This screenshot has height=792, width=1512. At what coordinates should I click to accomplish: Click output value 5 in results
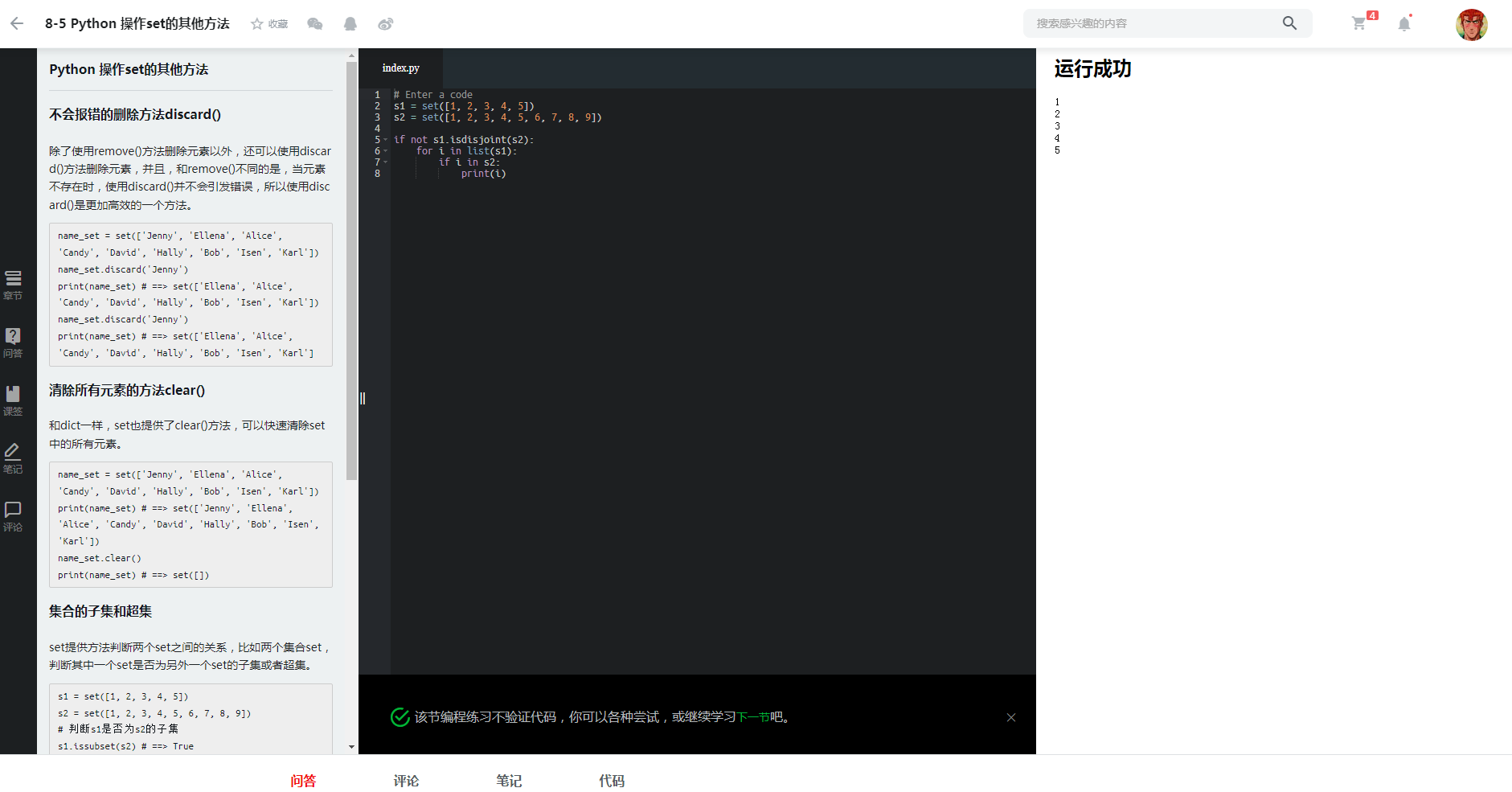[1058, 150]
